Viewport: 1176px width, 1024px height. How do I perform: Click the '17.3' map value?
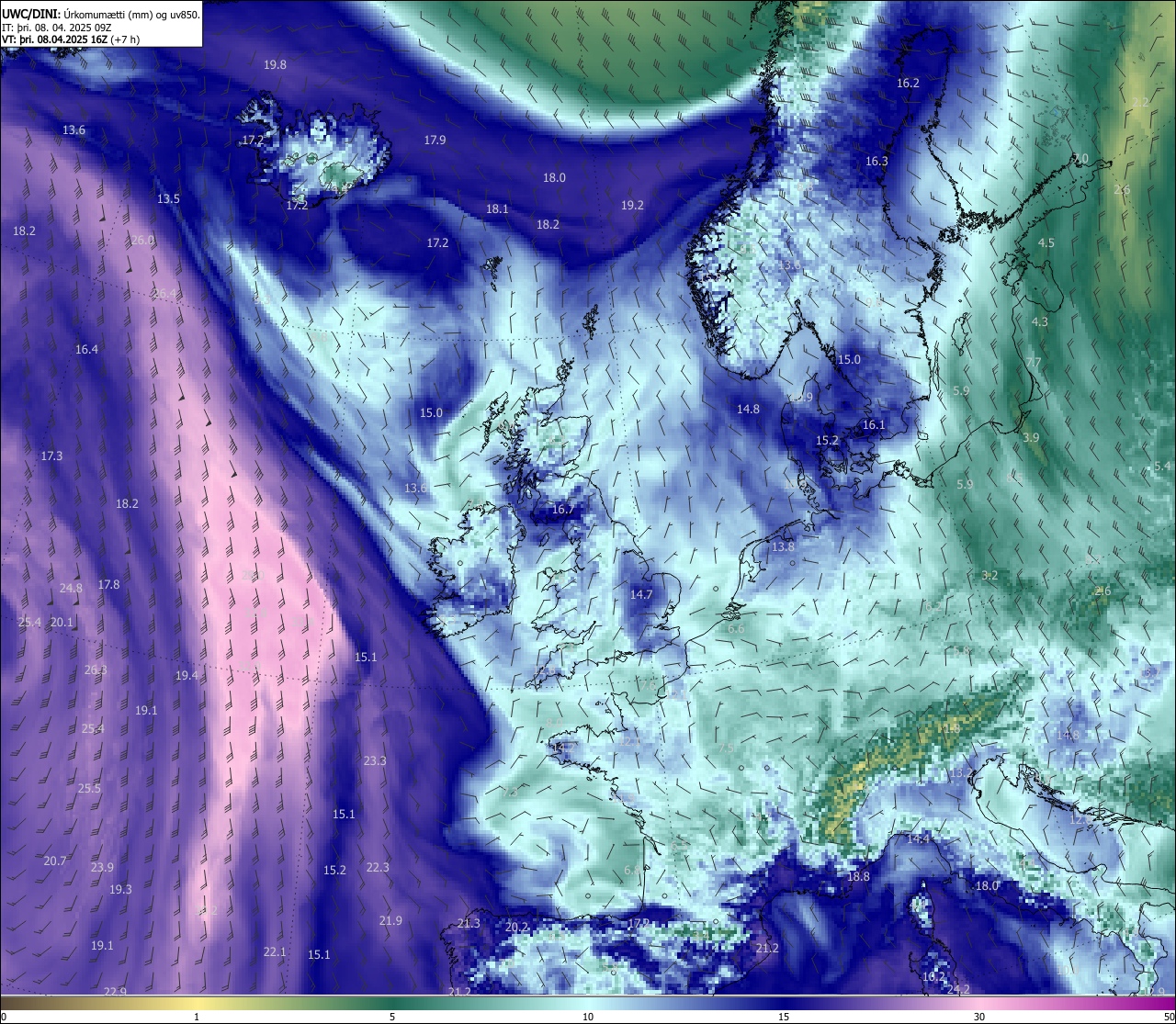[x=51, y=456]
